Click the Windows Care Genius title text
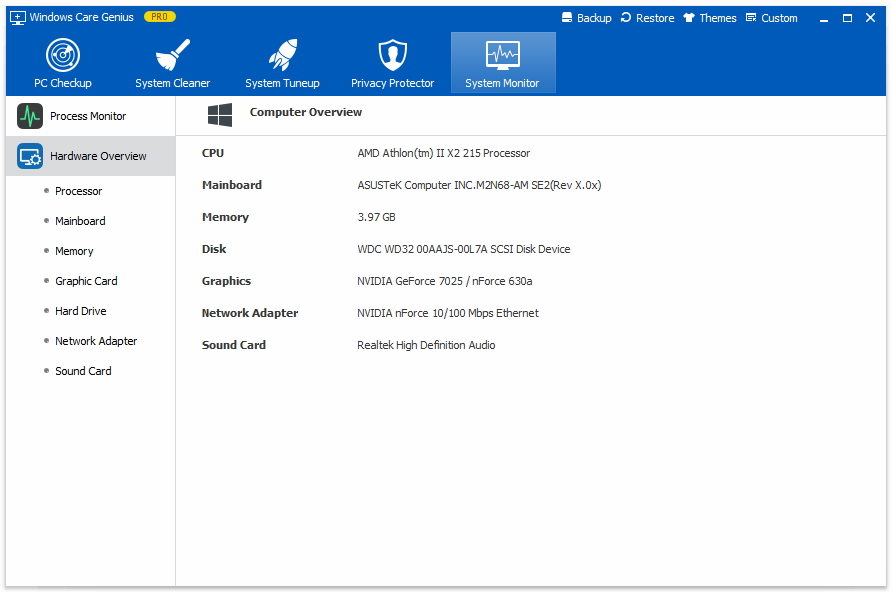 [81, 17]
